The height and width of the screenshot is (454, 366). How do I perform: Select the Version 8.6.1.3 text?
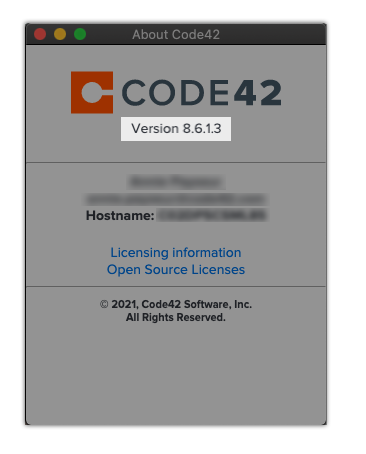pyautogui.click(x=176, y=129)
